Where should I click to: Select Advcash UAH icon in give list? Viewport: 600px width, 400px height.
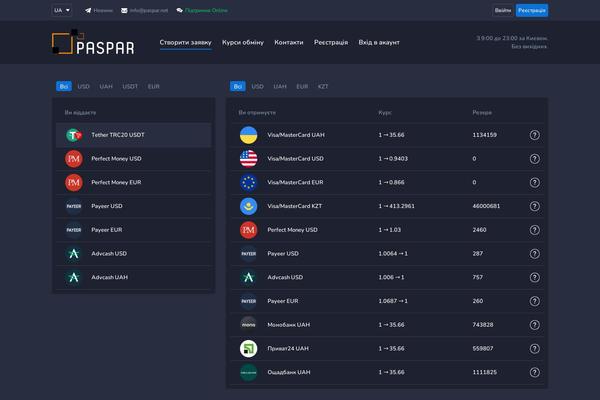pos(74,278)
